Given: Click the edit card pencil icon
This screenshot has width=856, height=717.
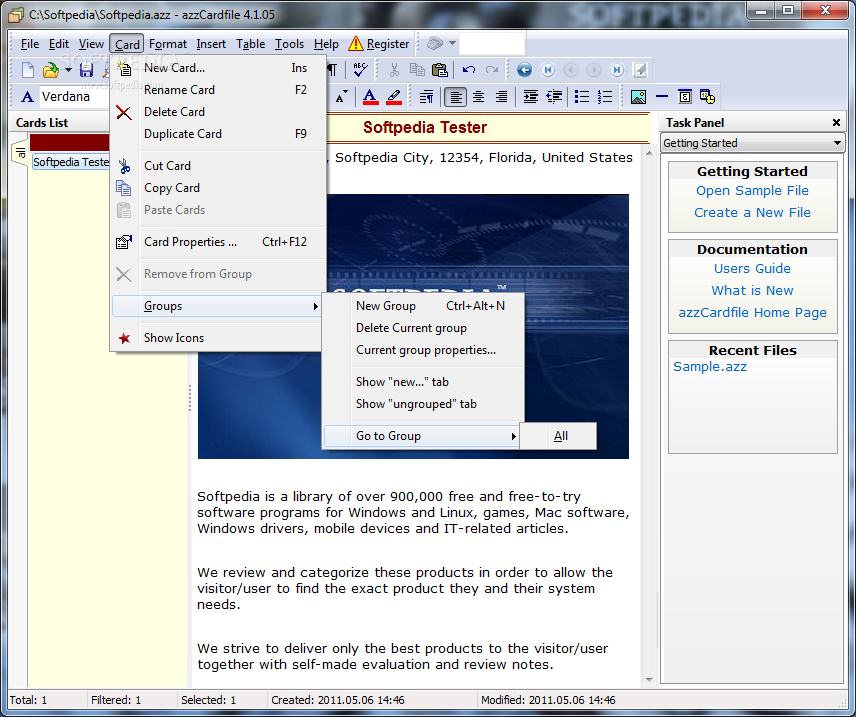Looking at the screenshot, I should point(639,70).
